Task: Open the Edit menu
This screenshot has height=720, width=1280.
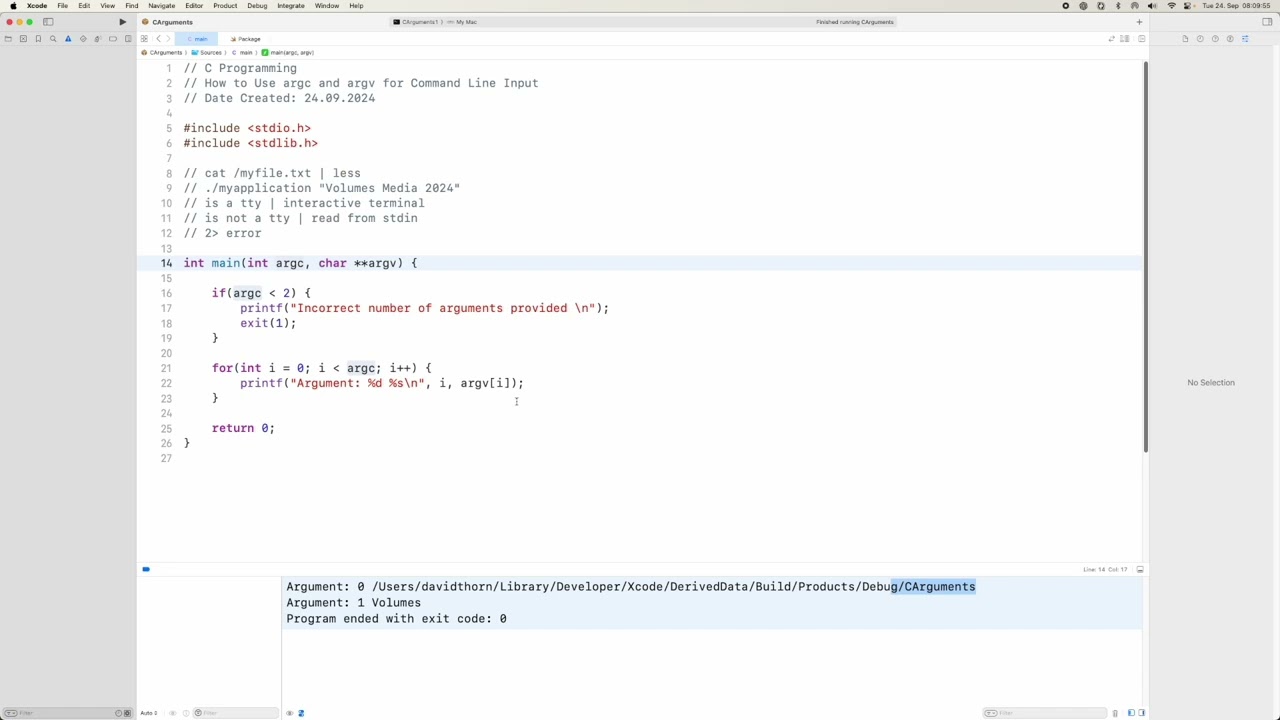Action: tap(84, 6)
